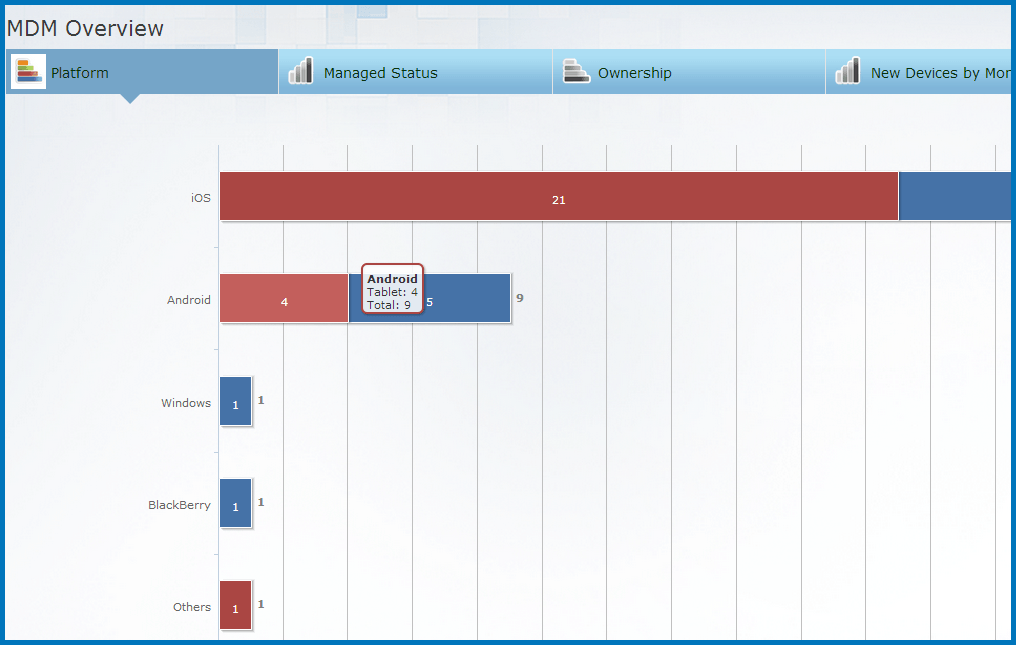This screenshot has width=1016, height=645.
Task: Open the New Devices by Month tab
Action: (918, 72)
